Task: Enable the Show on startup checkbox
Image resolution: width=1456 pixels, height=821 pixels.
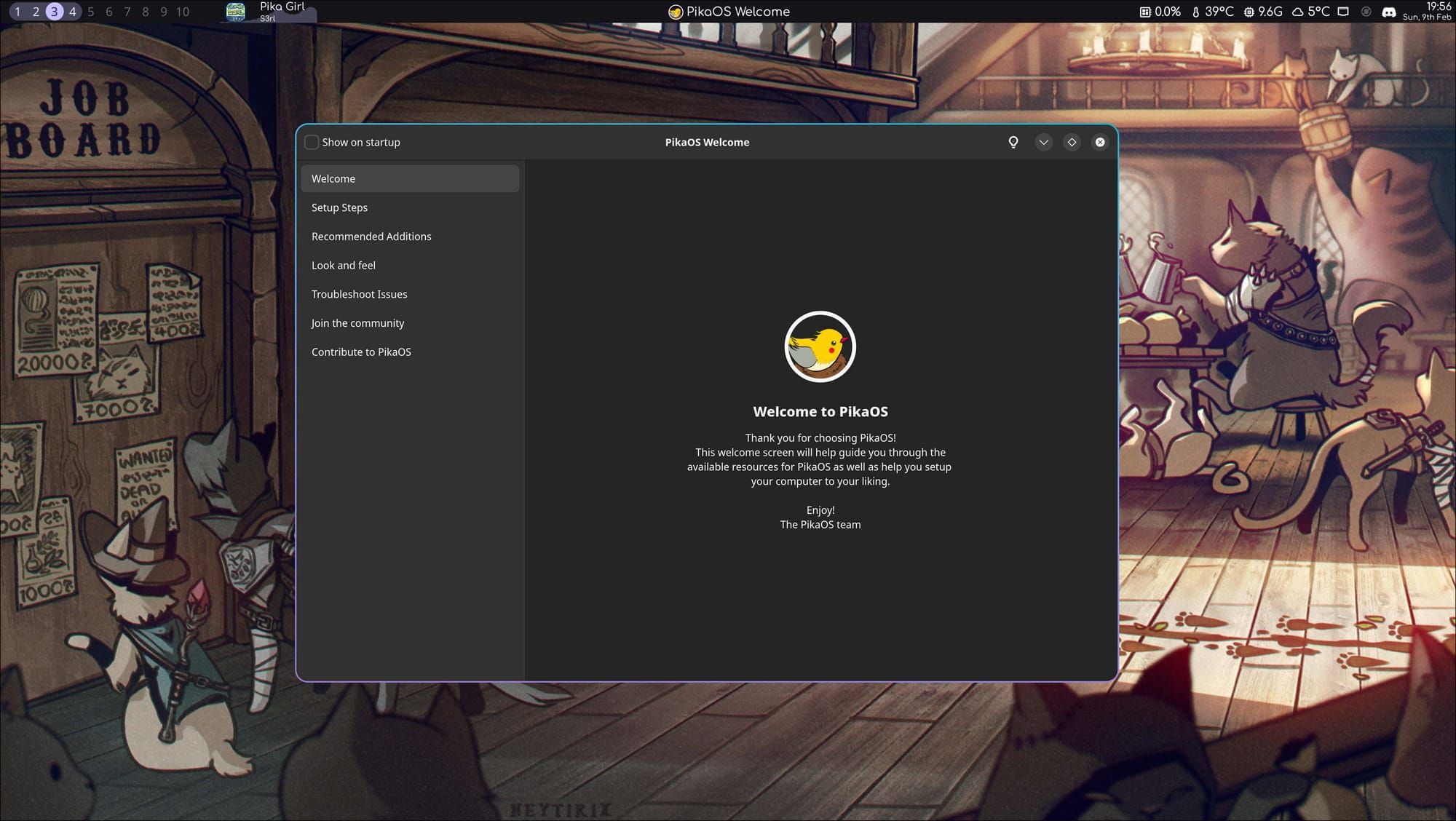Action: (x=312, y=142)
